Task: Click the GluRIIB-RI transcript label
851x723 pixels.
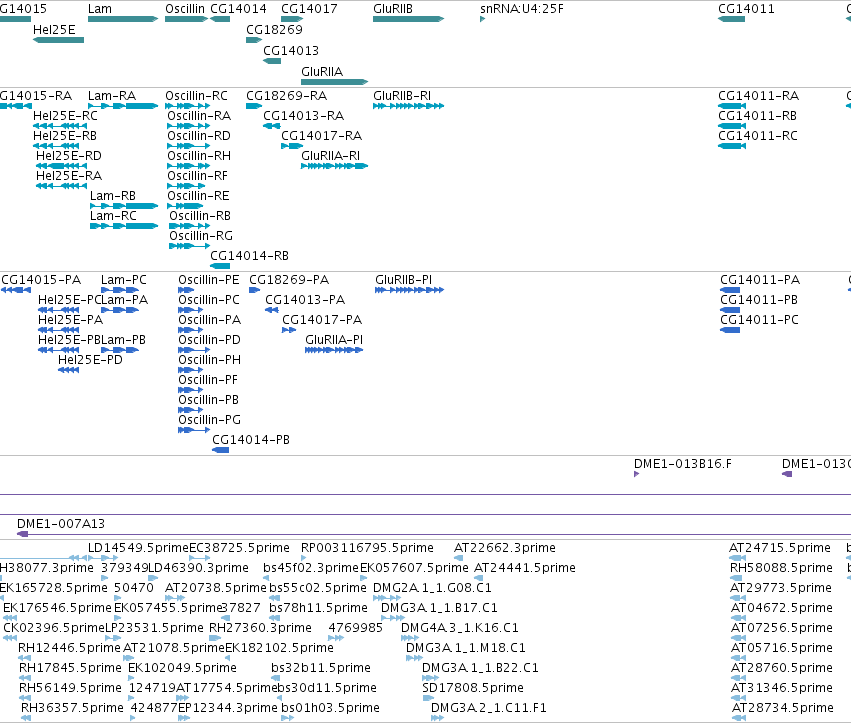Action: 402,96
